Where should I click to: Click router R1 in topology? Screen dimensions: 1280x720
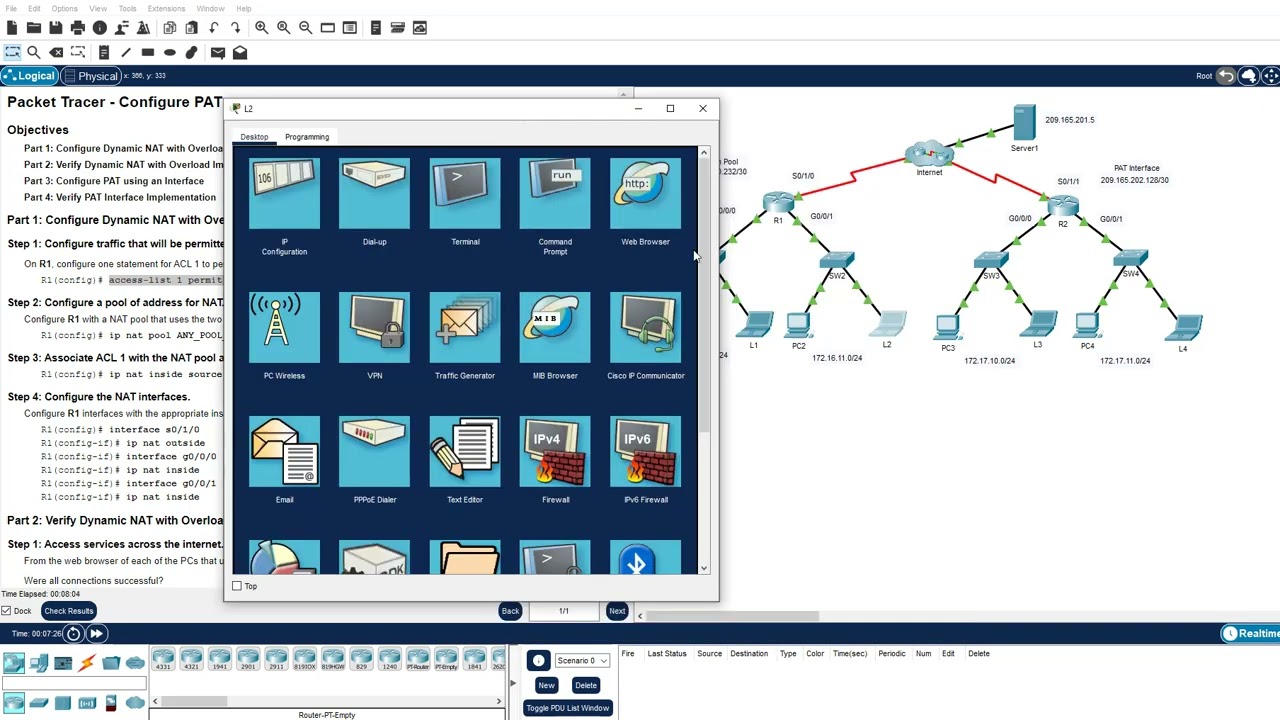778,204
